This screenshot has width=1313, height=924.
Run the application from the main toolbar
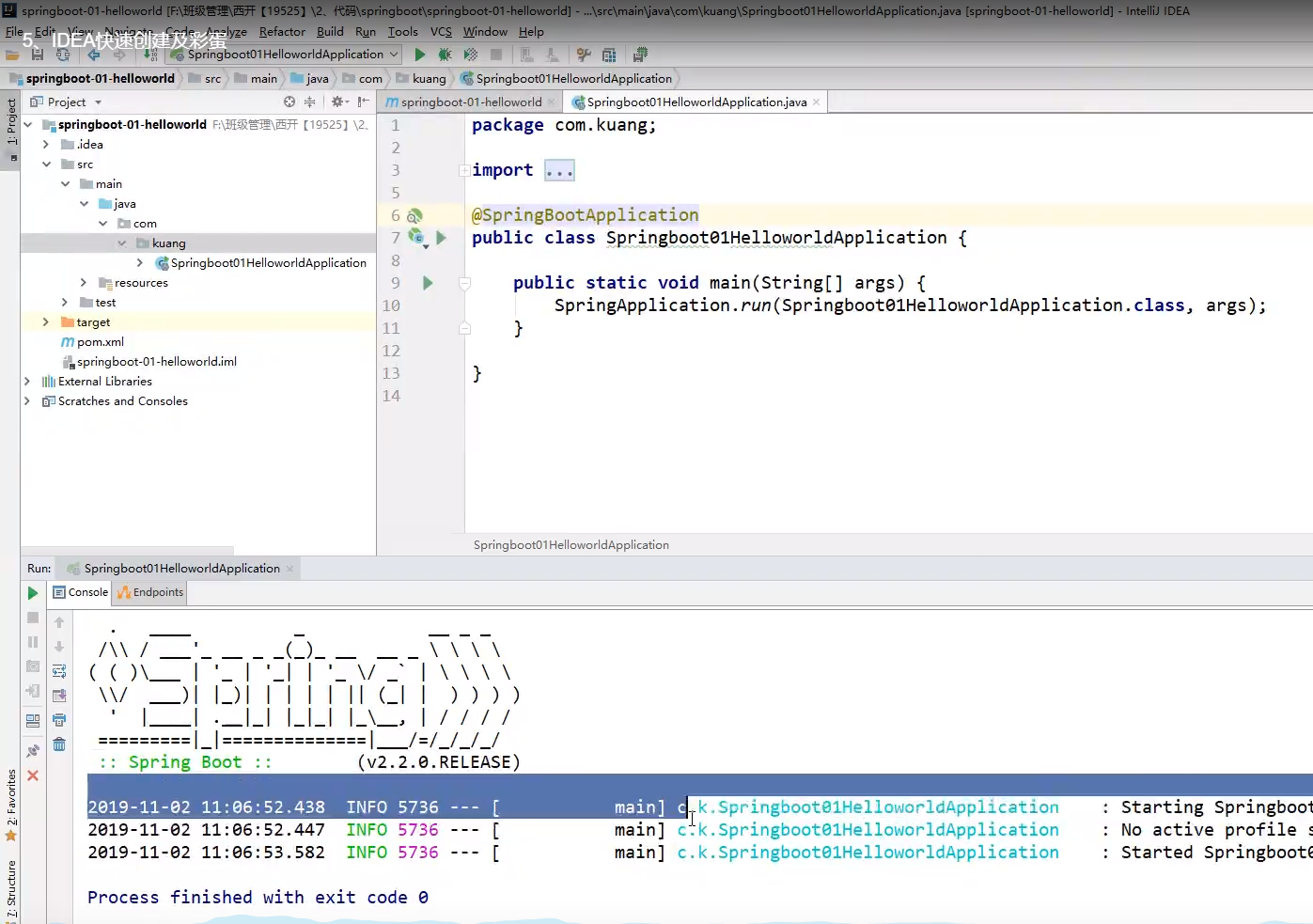[x=420, y=55]
